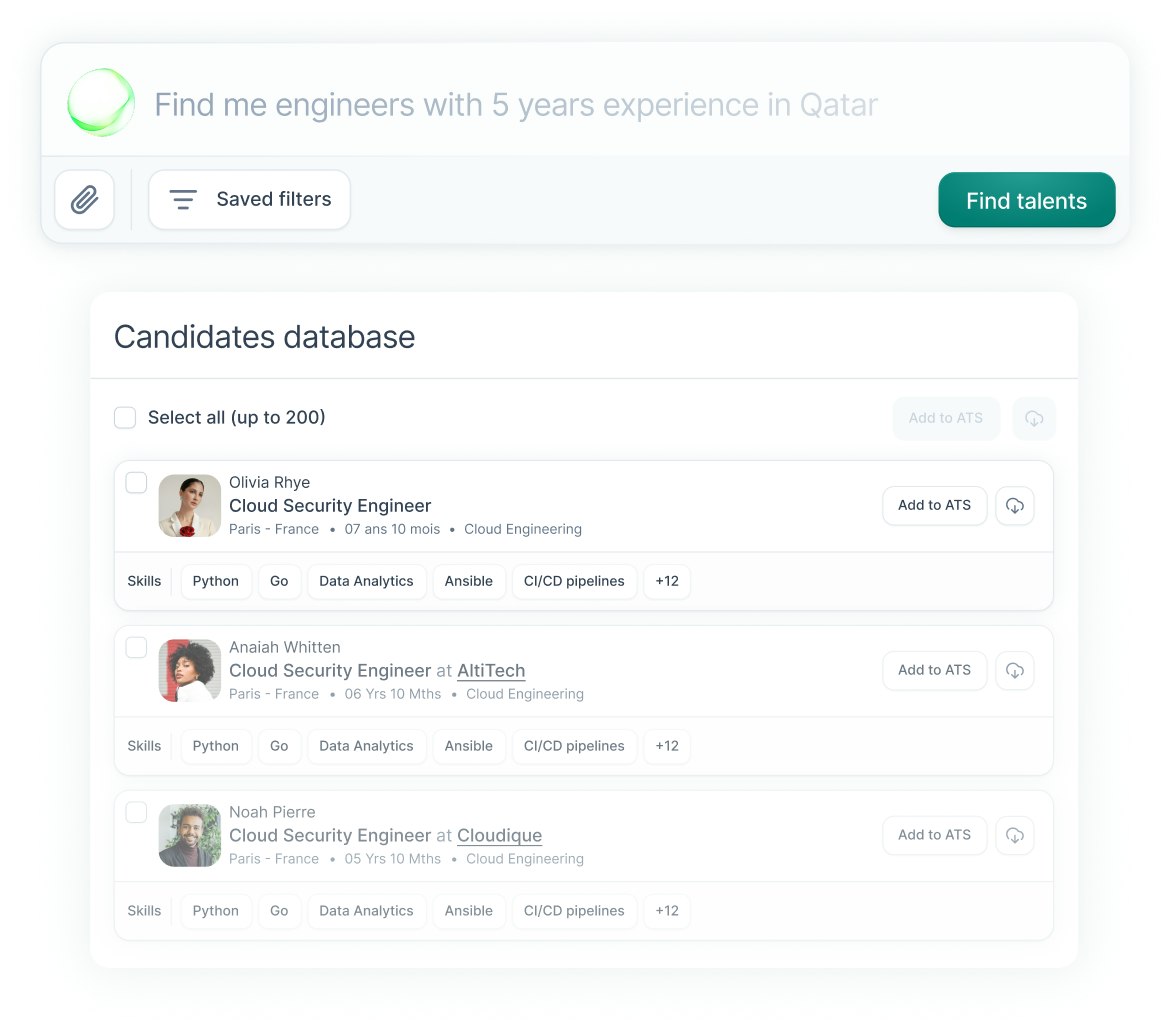Expand Noah Pierre's +12 additional skills
The width and height of the screenshot is (1170, 1035).
(x=667, y=912)
